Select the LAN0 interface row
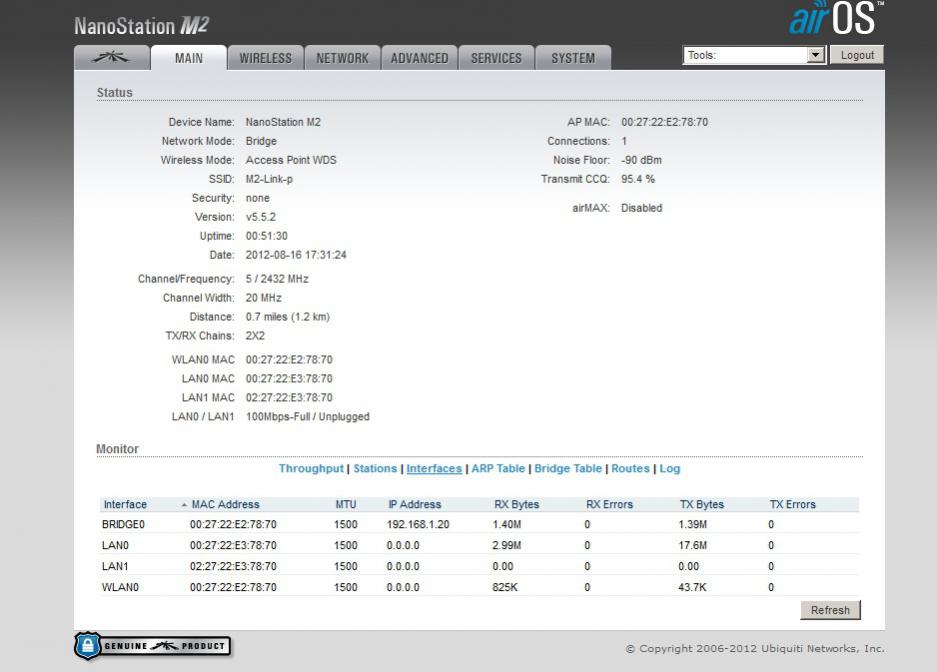937x672 pixels. pyautogui.click(x=479, y=545)
